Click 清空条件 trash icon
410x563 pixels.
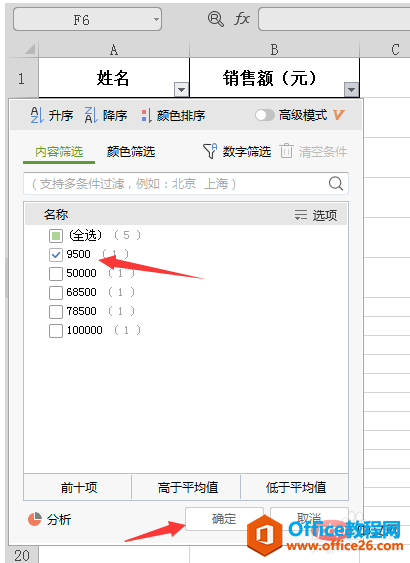point(286,151)
